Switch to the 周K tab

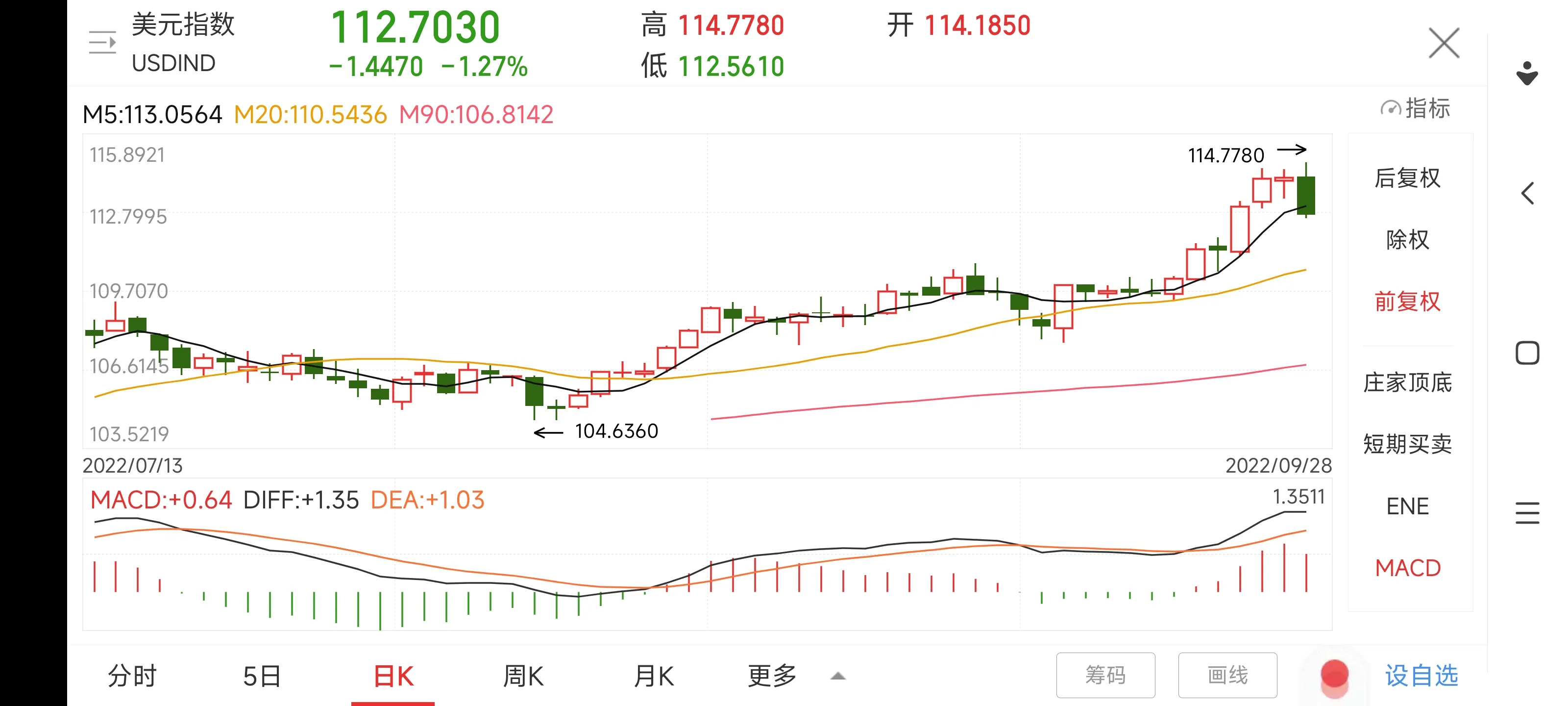tap(523, 676)
